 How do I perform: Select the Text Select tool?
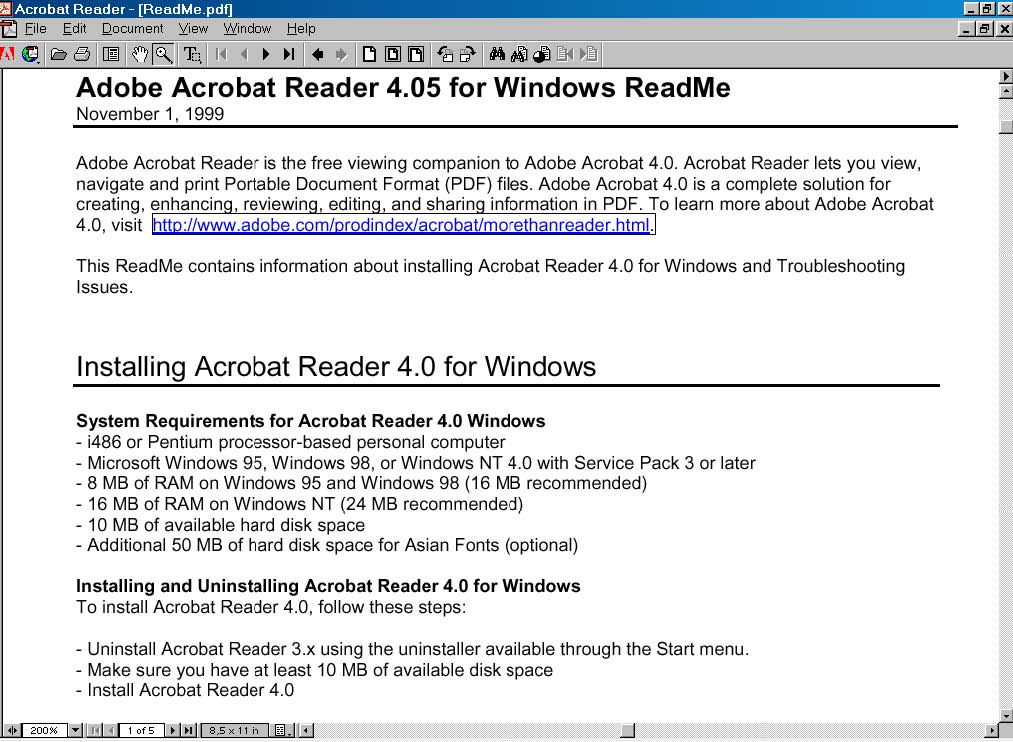click(192, 54)
